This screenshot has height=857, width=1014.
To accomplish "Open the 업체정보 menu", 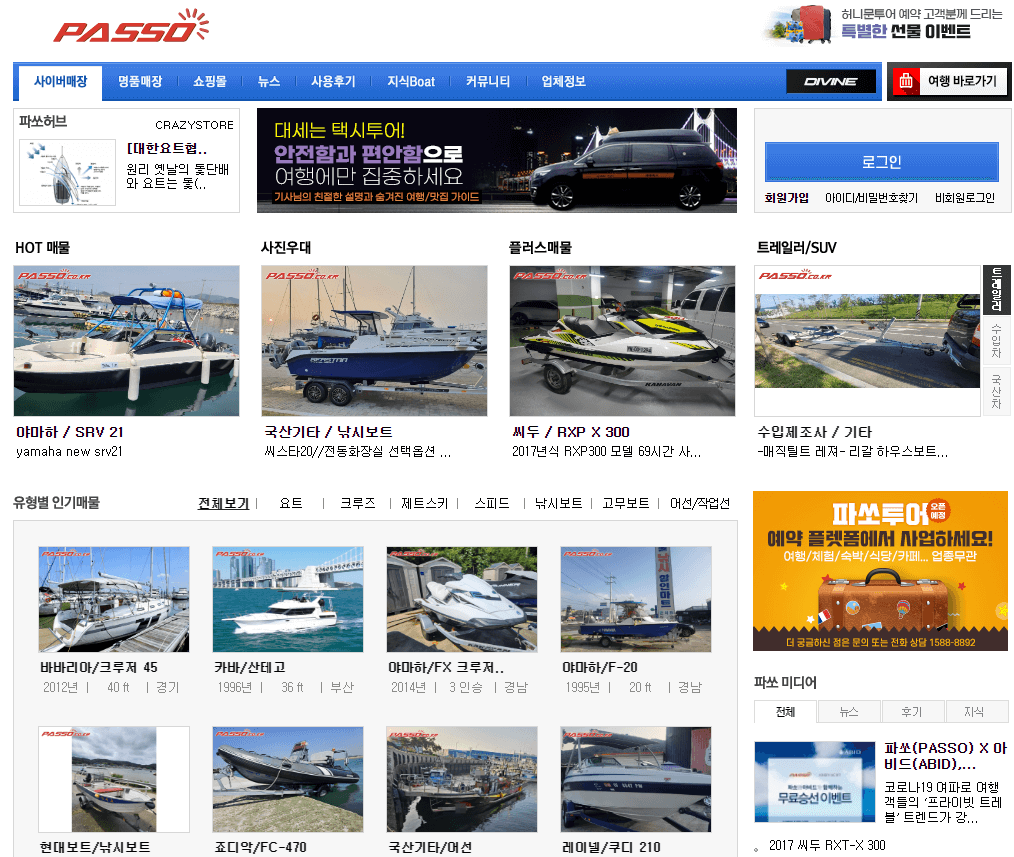I will (x=563, y=81).
